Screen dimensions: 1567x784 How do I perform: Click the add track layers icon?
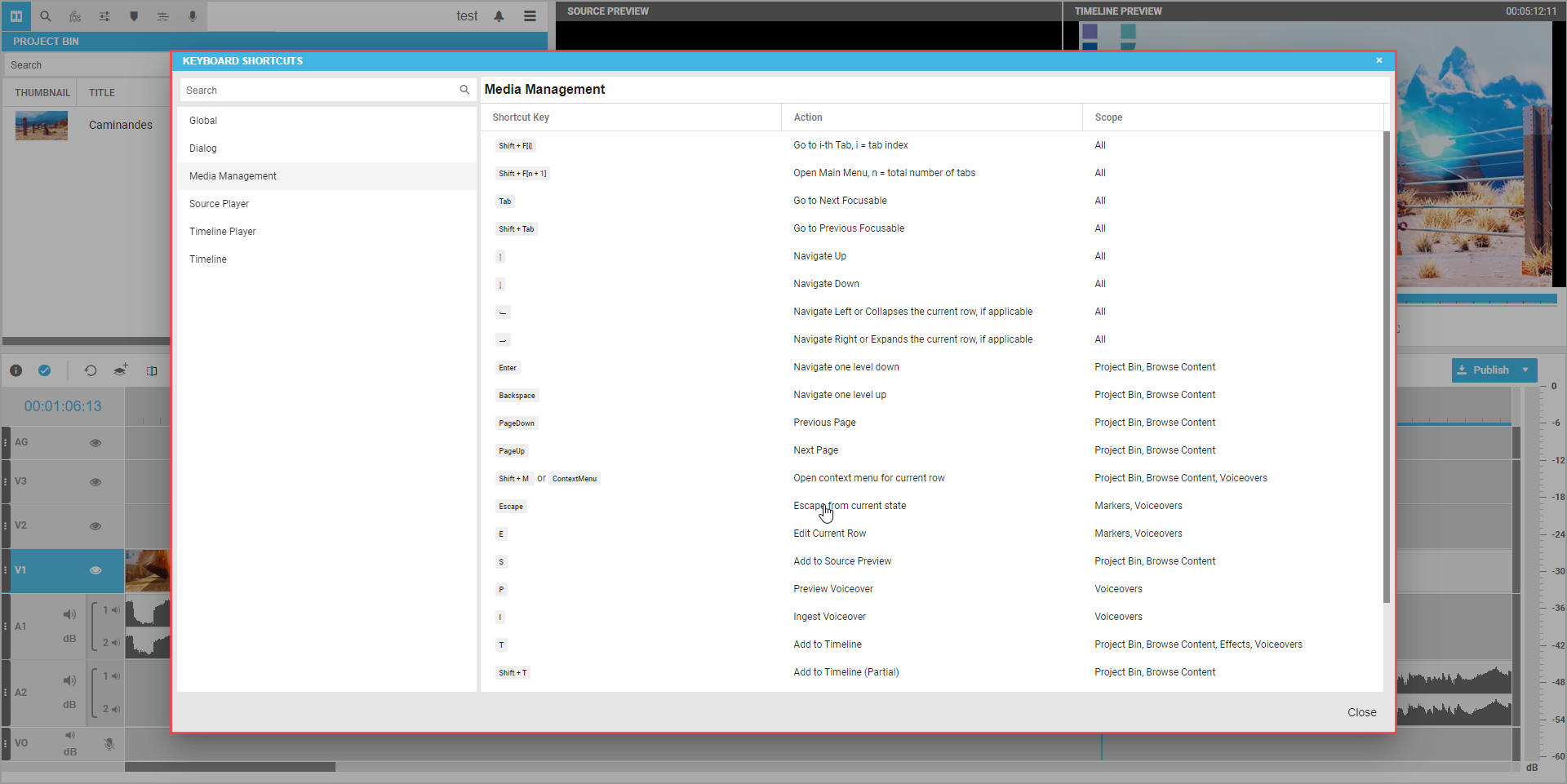coord(121,370)
